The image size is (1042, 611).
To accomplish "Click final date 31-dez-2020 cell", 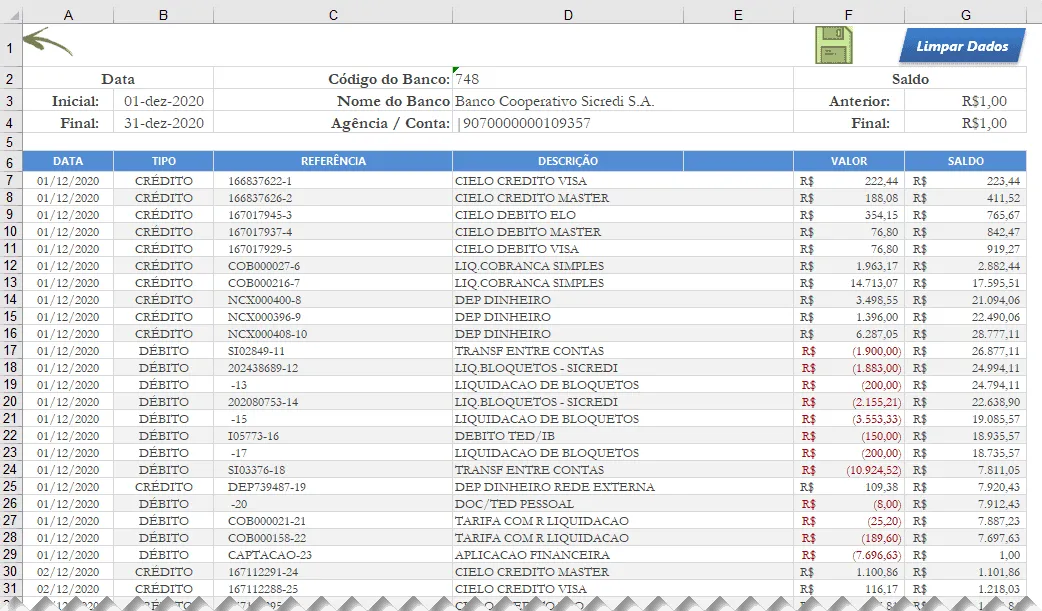I will pyautogui.click(x=163, y=123).
